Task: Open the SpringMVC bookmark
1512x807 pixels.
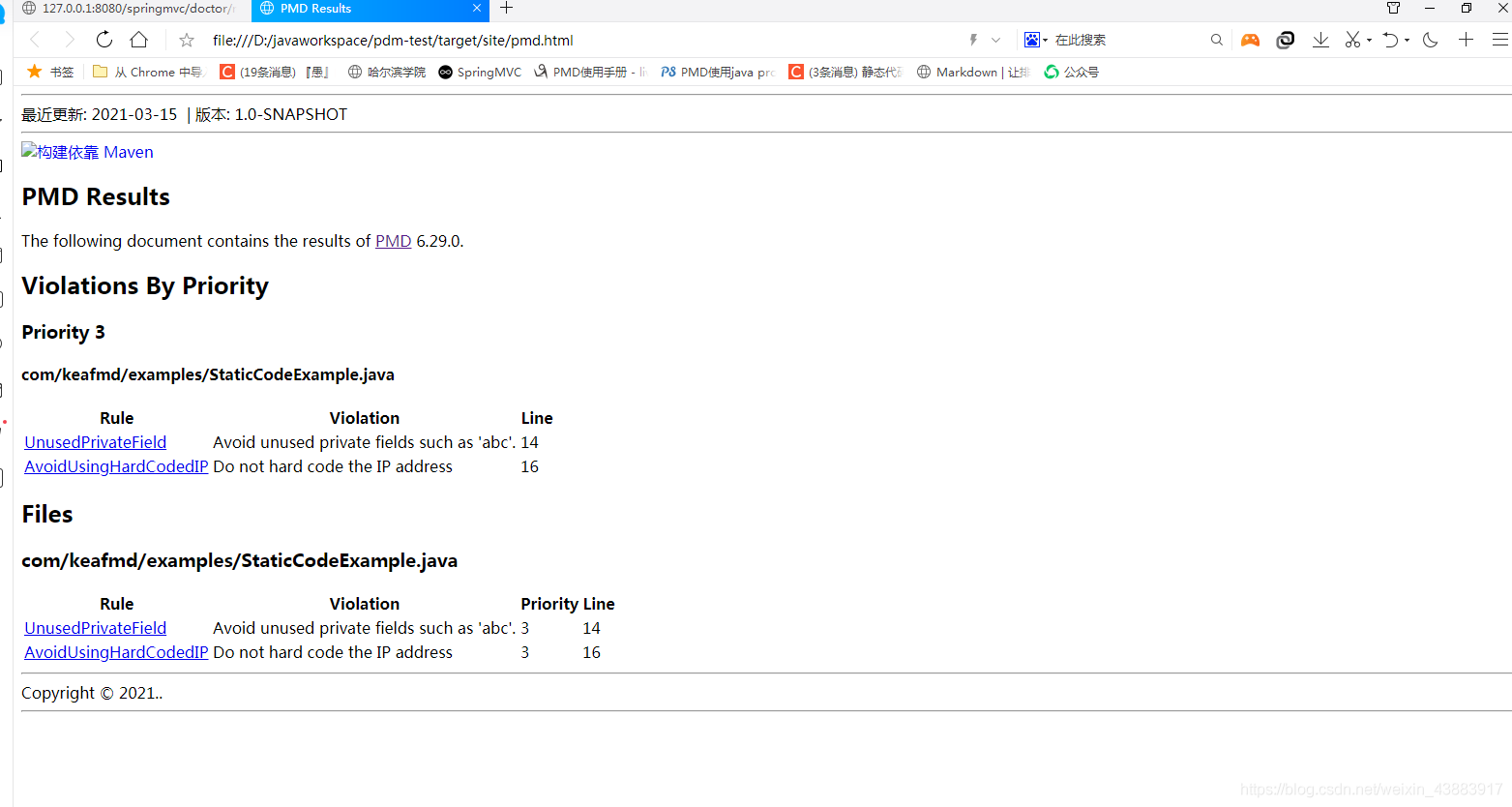Action: [x=480, y=72]
